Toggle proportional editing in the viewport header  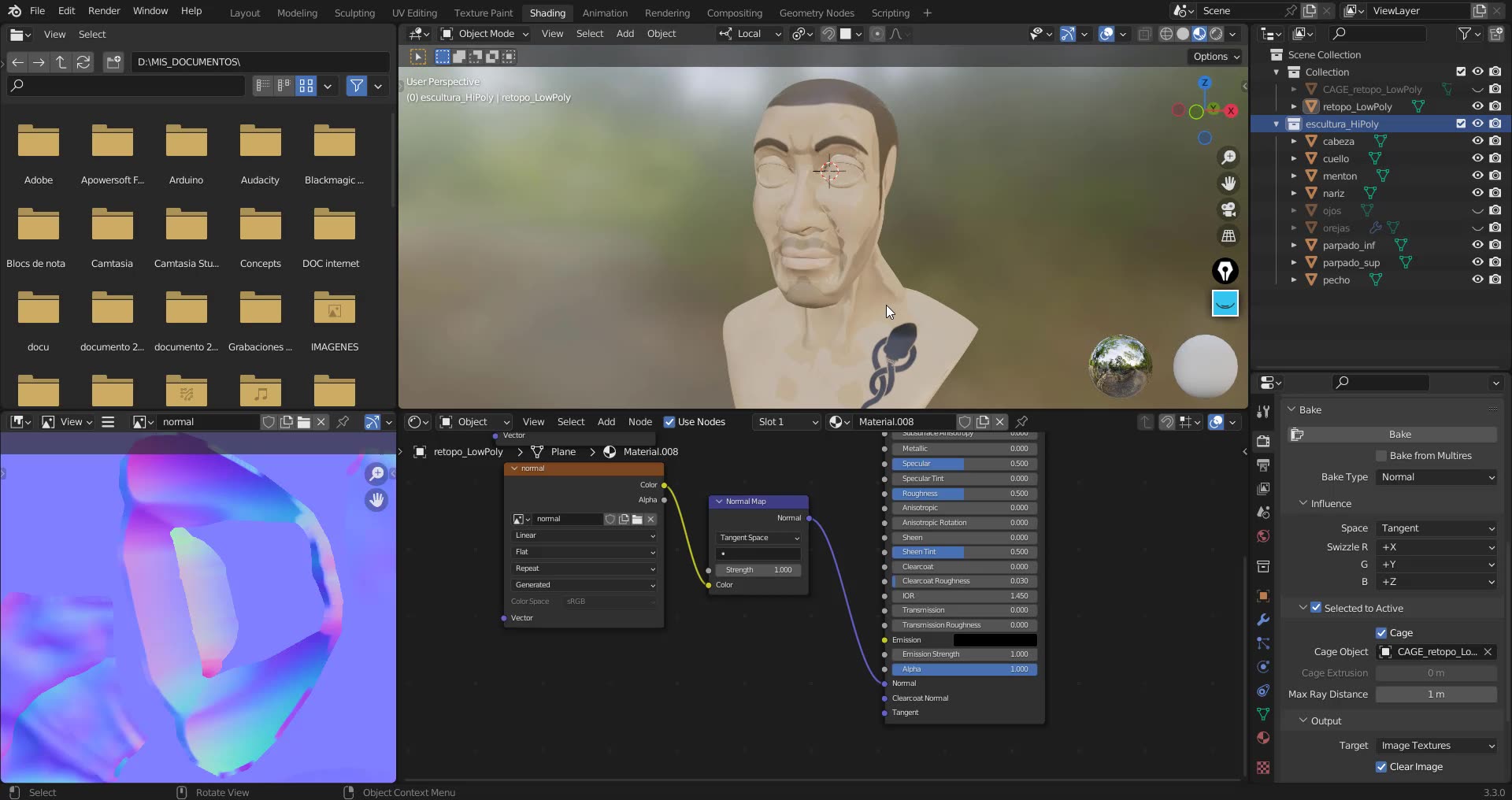[877, 34]
